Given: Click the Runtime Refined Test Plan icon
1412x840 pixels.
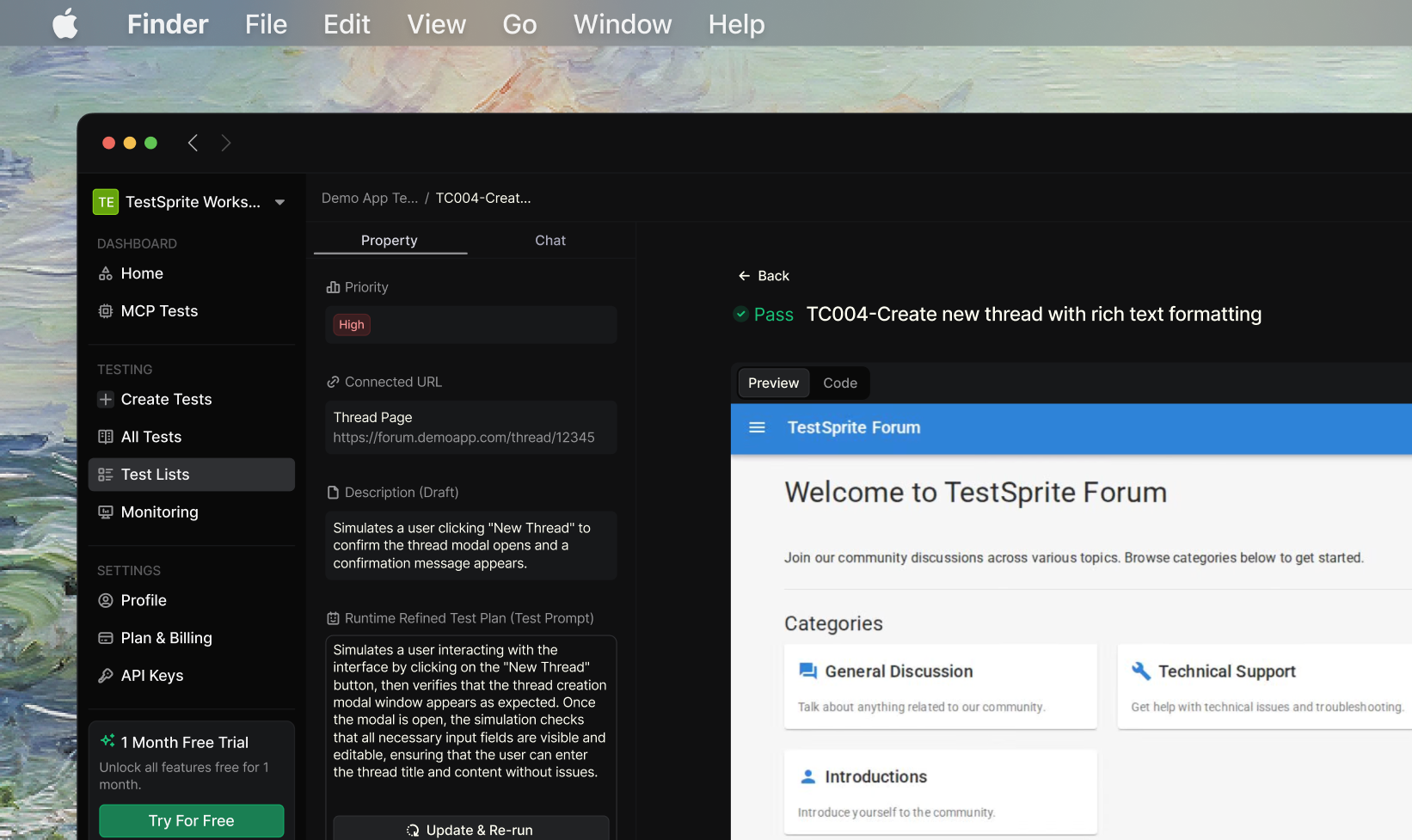Looking at the screenshot, I should [x=333, y=618].
